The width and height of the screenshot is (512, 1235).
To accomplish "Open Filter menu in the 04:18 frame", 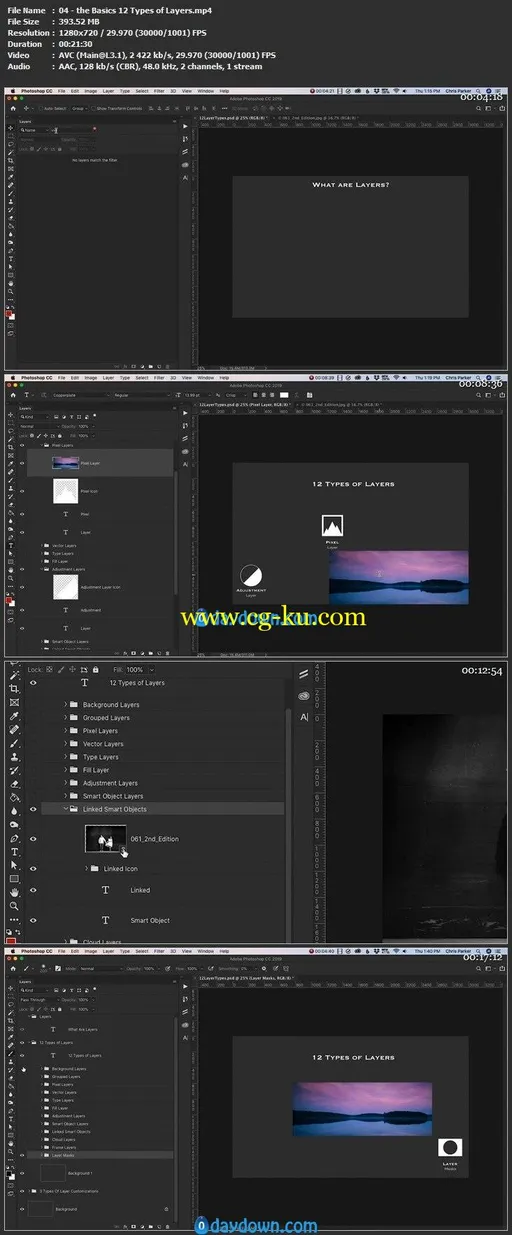I will (x=159, y=89).
